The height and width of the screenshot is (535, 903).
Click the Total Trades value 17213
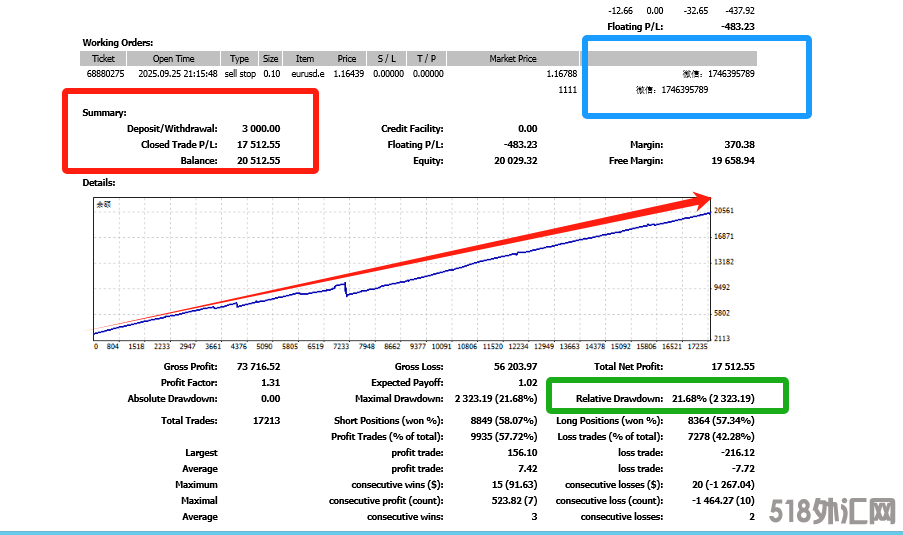coord(267,421)
